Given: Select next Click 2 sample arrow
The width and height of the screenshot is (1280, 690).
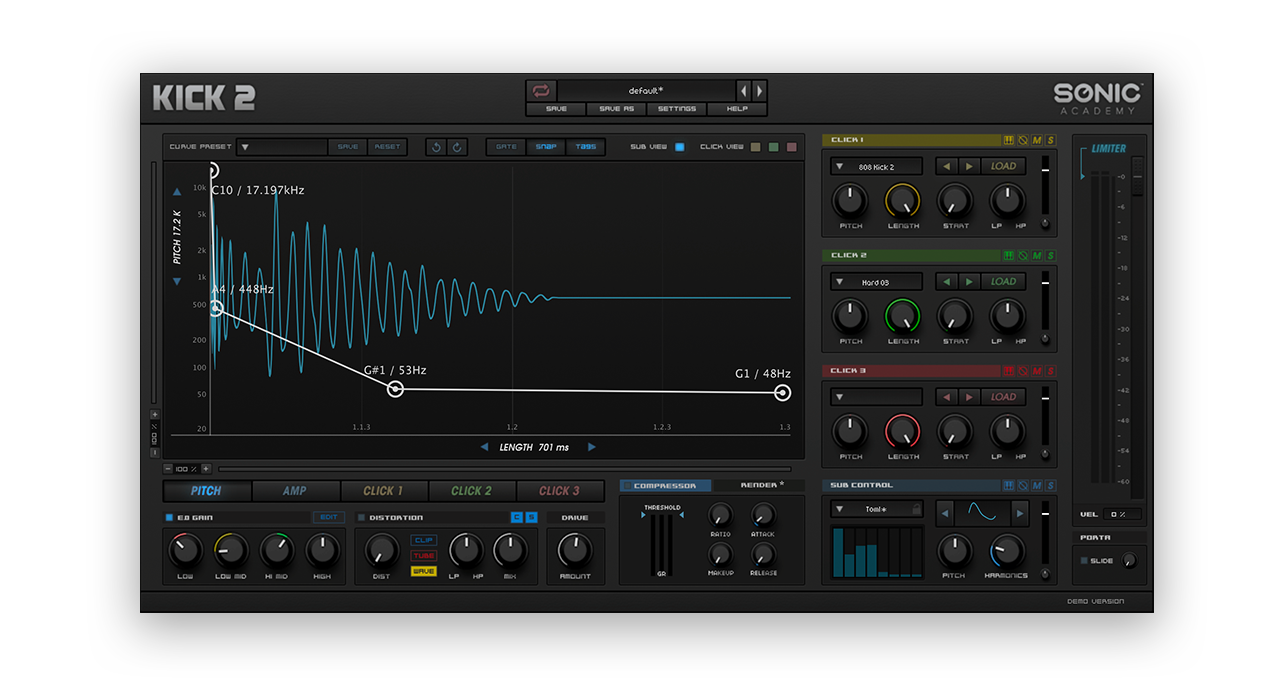Looking at the screenshot, I should point(968,282).
